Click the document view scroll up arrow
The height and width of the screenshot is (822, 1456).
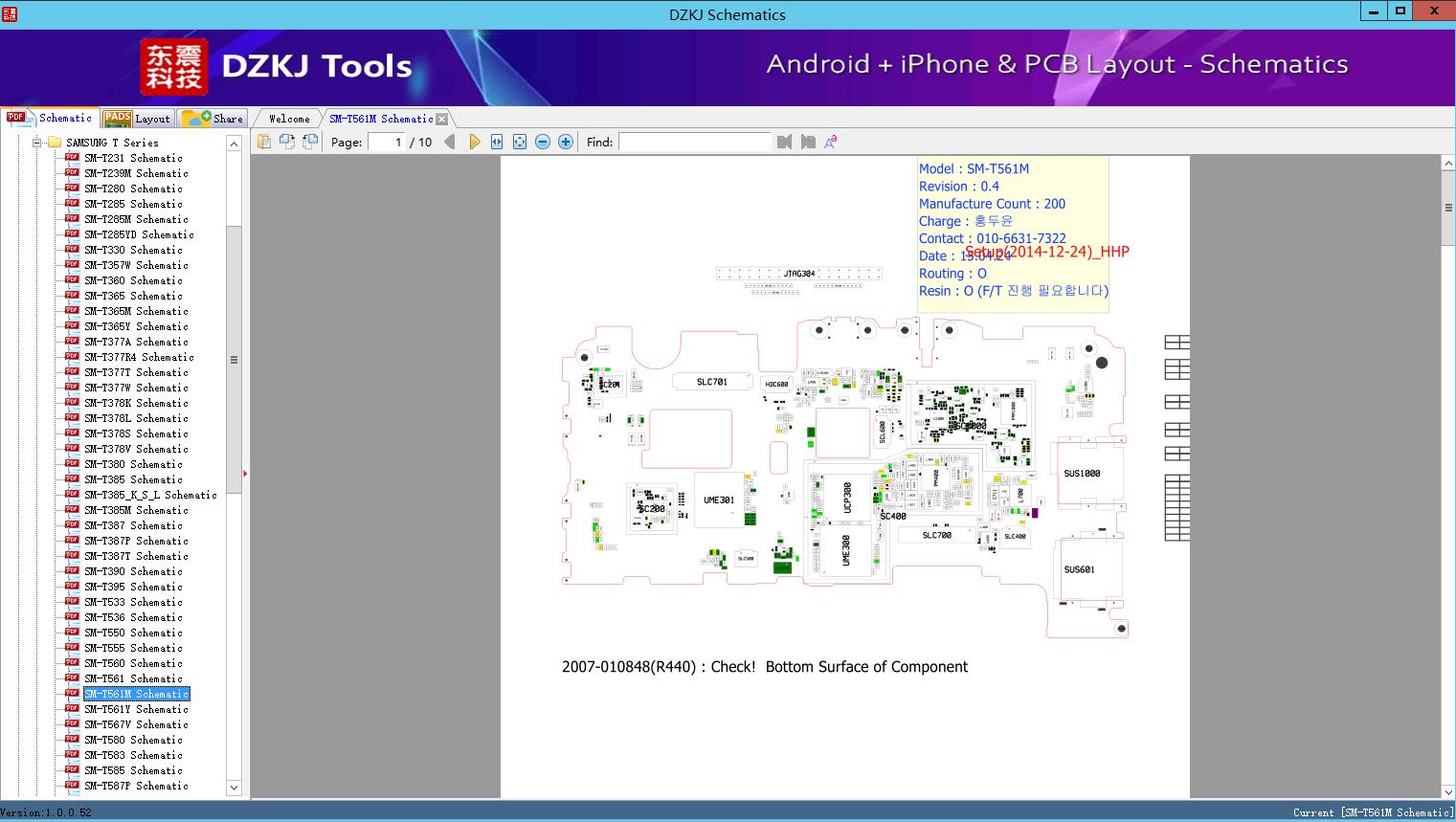tap(1448, 164)
